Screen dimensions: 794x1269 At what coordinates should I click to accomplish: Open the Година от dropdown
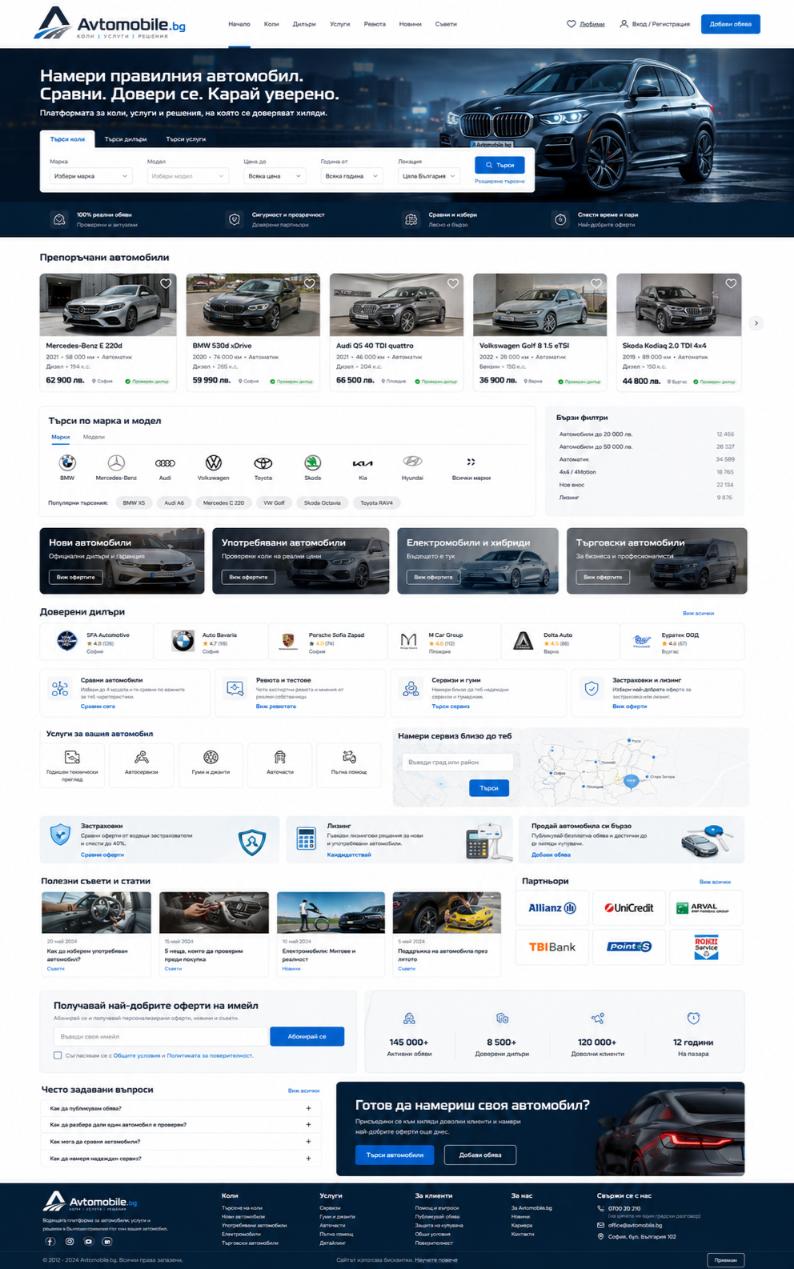point(351,176)
